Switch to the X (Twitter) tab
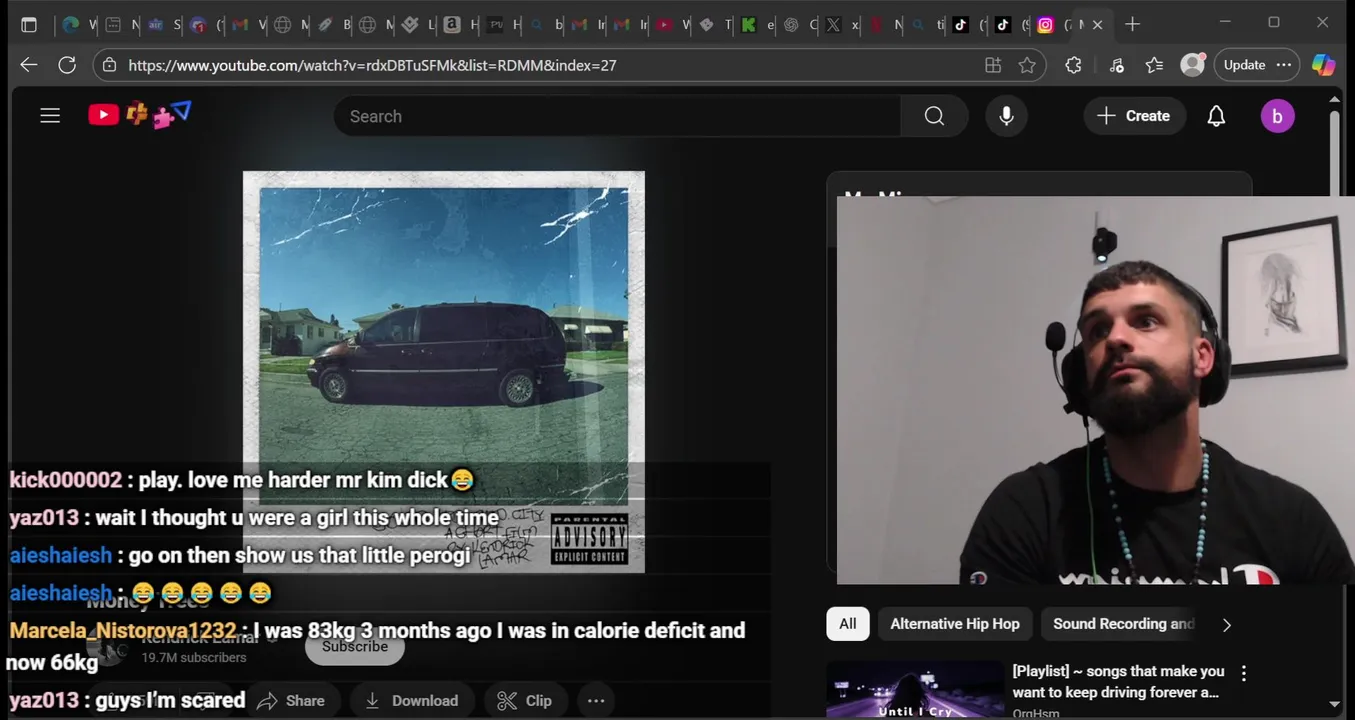This screenshot has height=720, width=1355. coord(833,25)
